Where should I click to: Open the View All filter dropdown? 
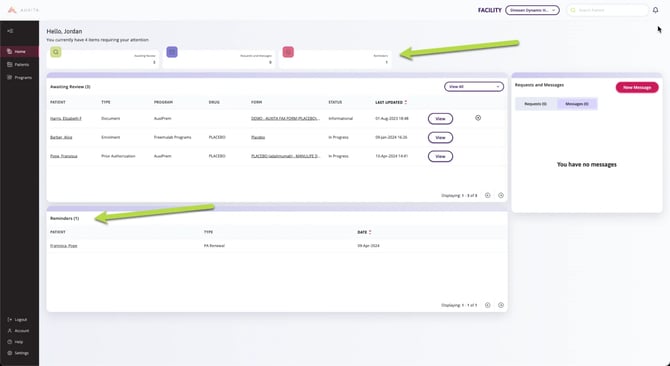(473, 87)
